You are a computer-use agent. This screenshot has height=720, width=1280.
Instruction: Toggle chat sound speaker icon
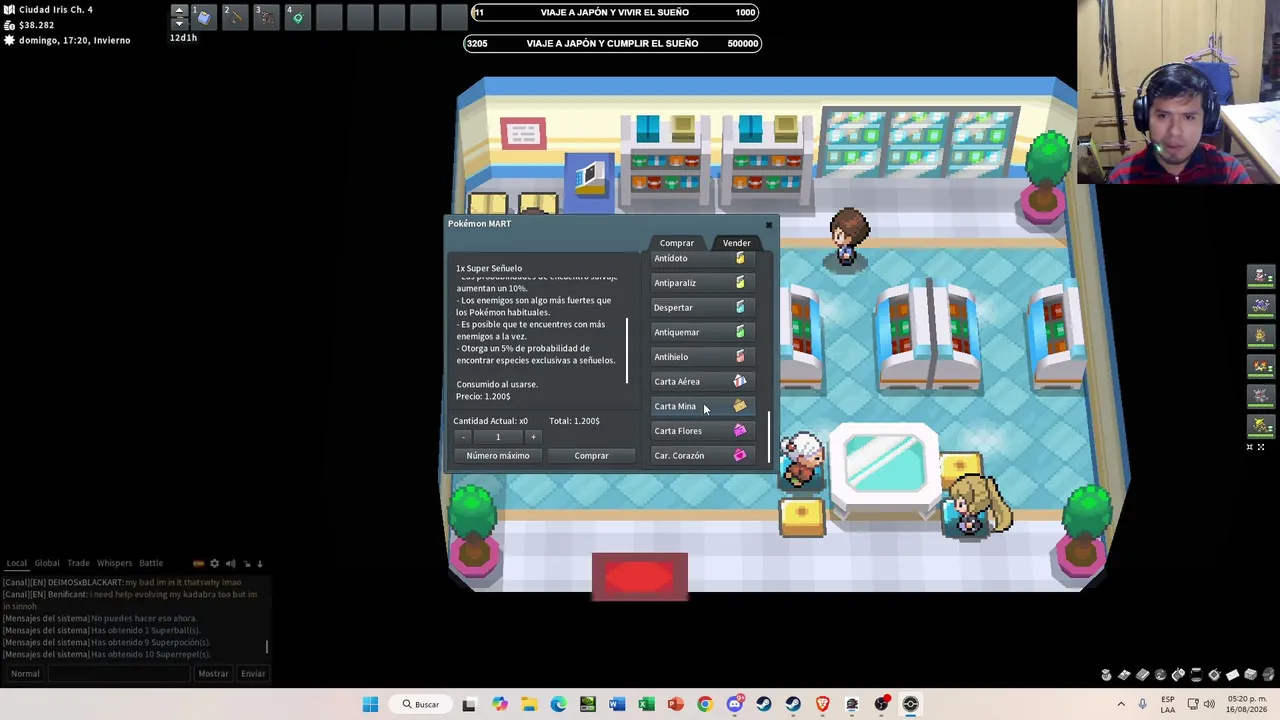coord(230,564)
